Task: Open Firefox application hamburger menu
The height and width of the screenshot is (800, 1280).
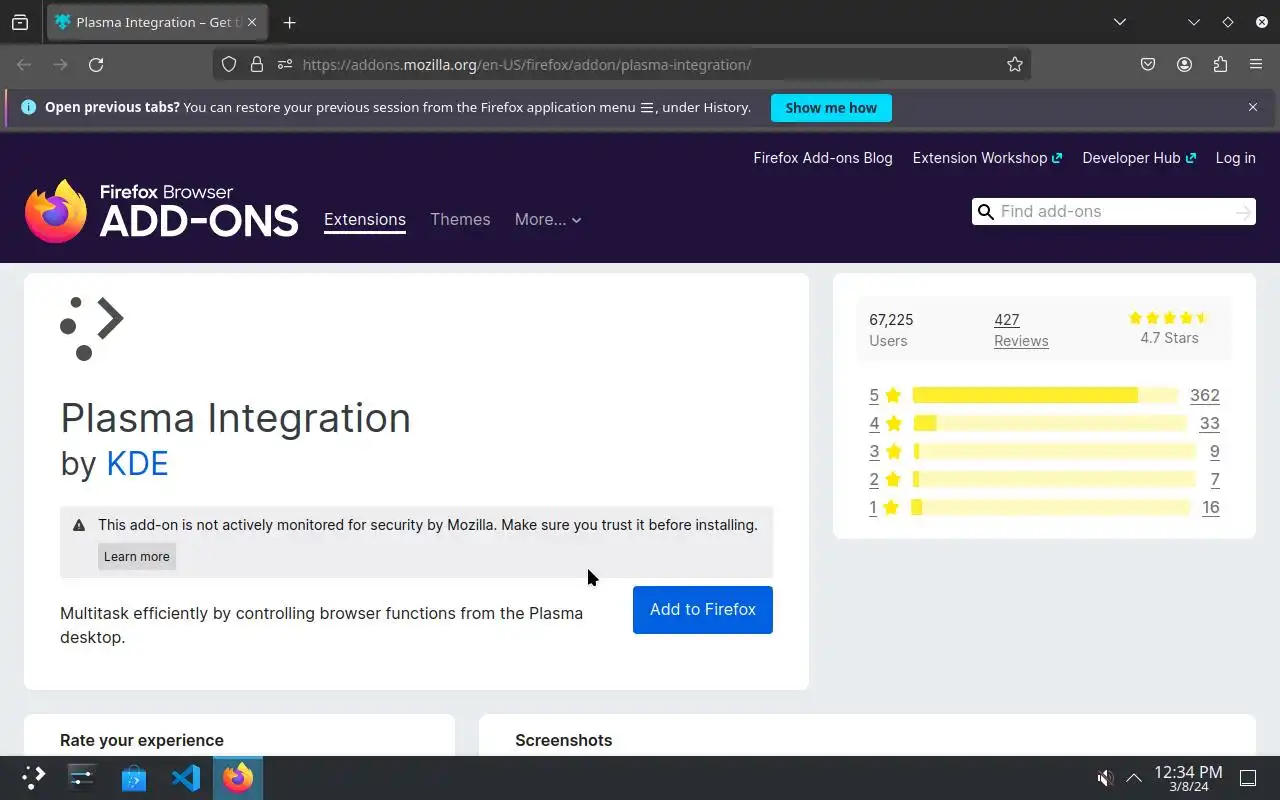Action: 1256,64
